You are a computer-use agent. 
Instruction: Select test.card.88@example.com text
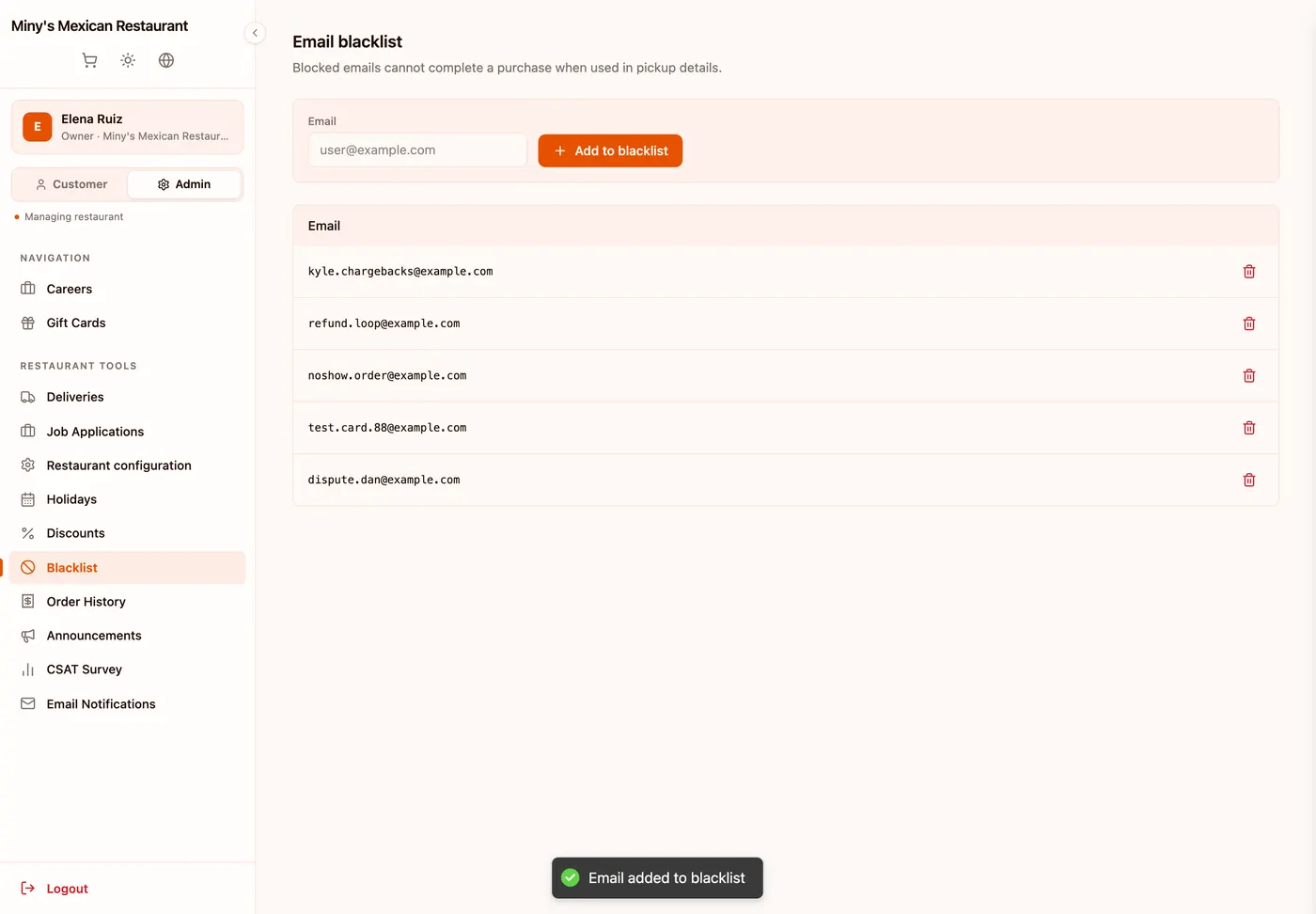(x=387, y=428)
